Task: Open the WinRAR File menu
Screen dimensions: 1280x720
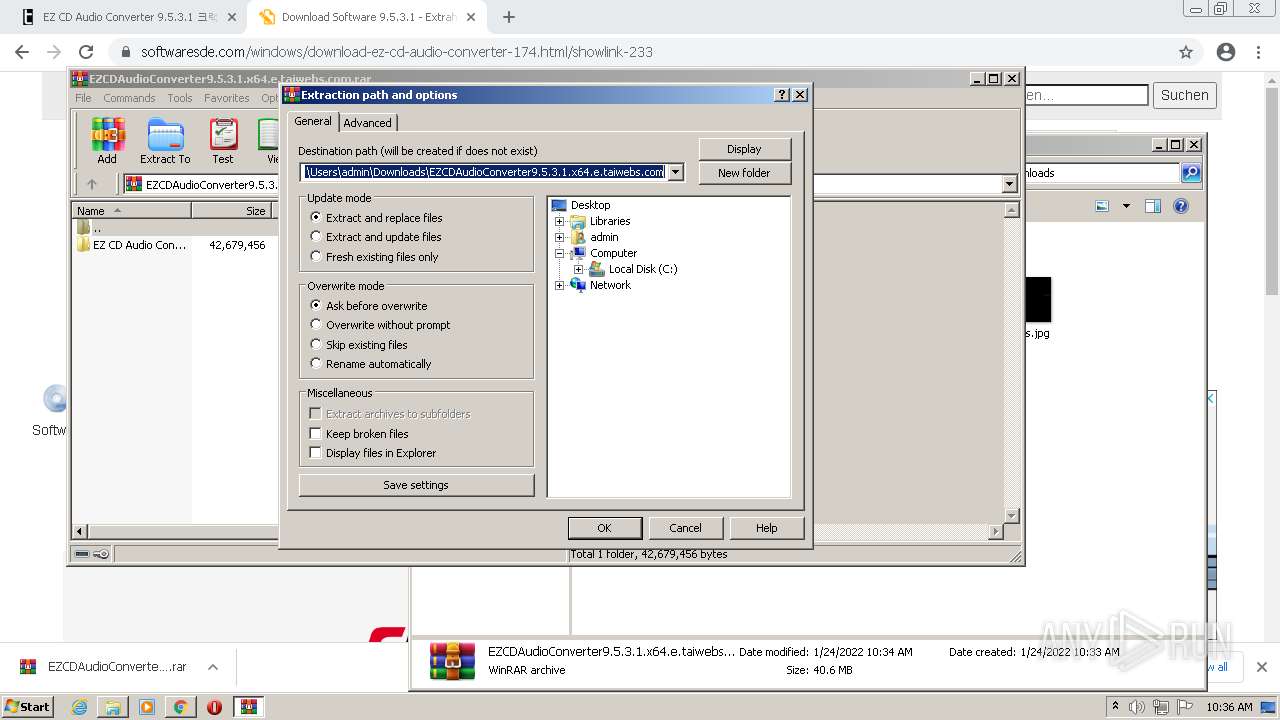Action: click(83, 98)
